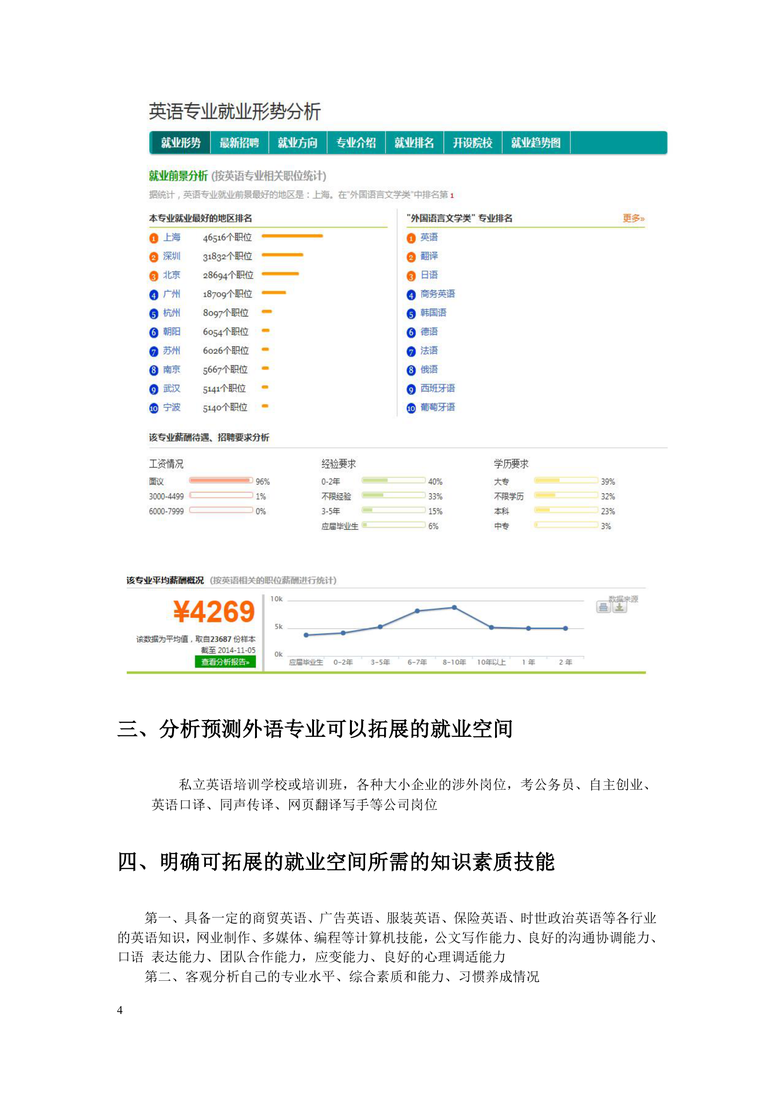The image size is (774, 1095).
Task: Click rank 1 badge next to 上海
Action: click(154, 238)
